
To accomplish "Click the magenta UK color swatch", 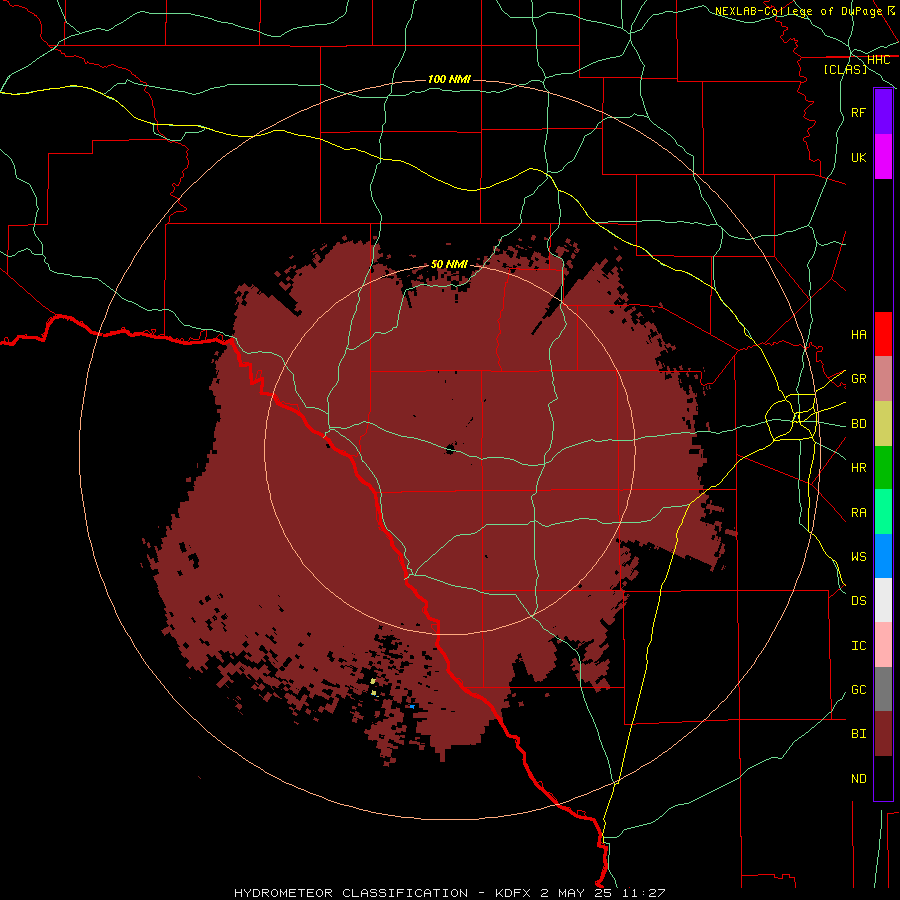I will click(x=883, y=157).
